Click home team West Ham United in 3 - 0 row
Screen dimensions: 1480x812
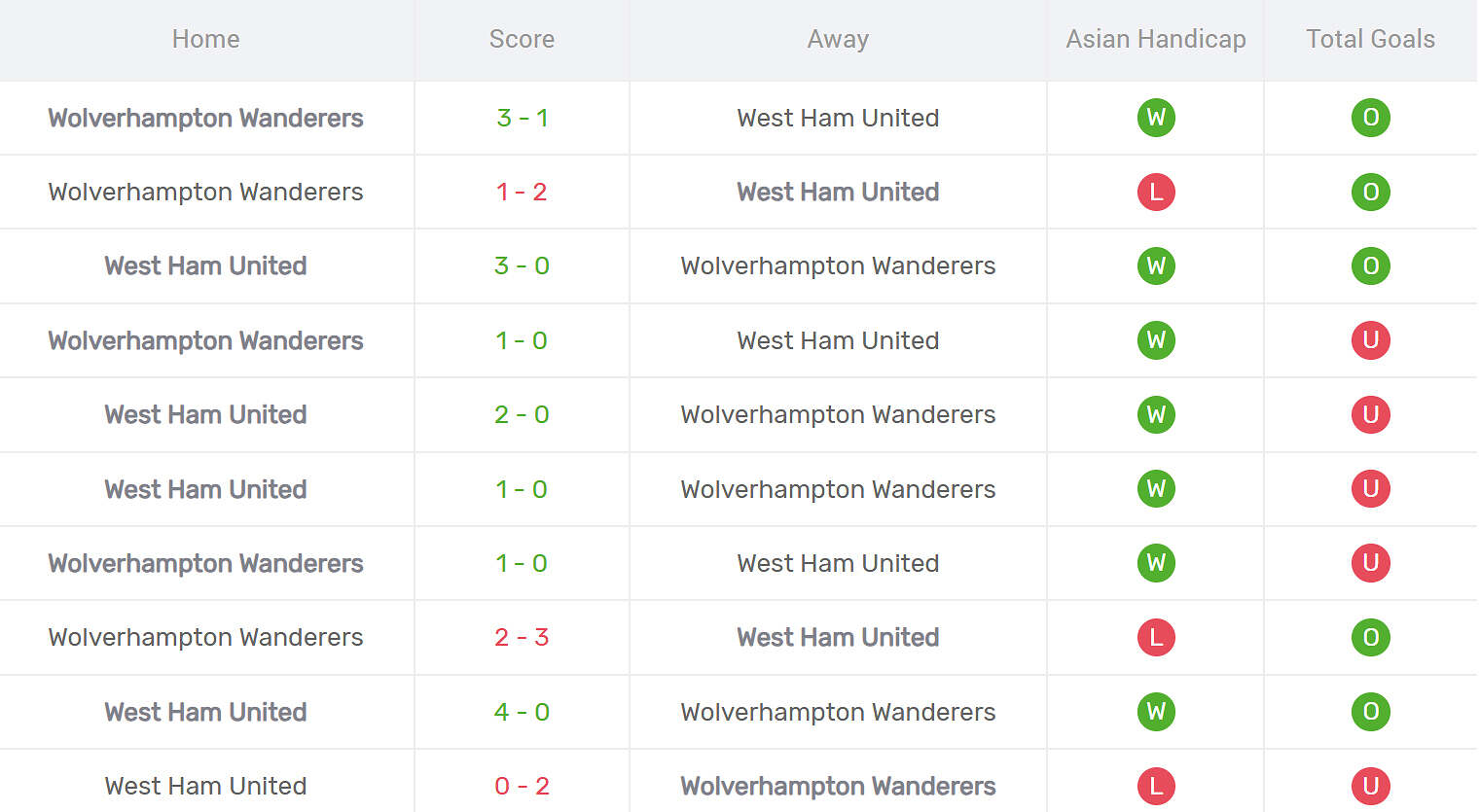[205, 265]
